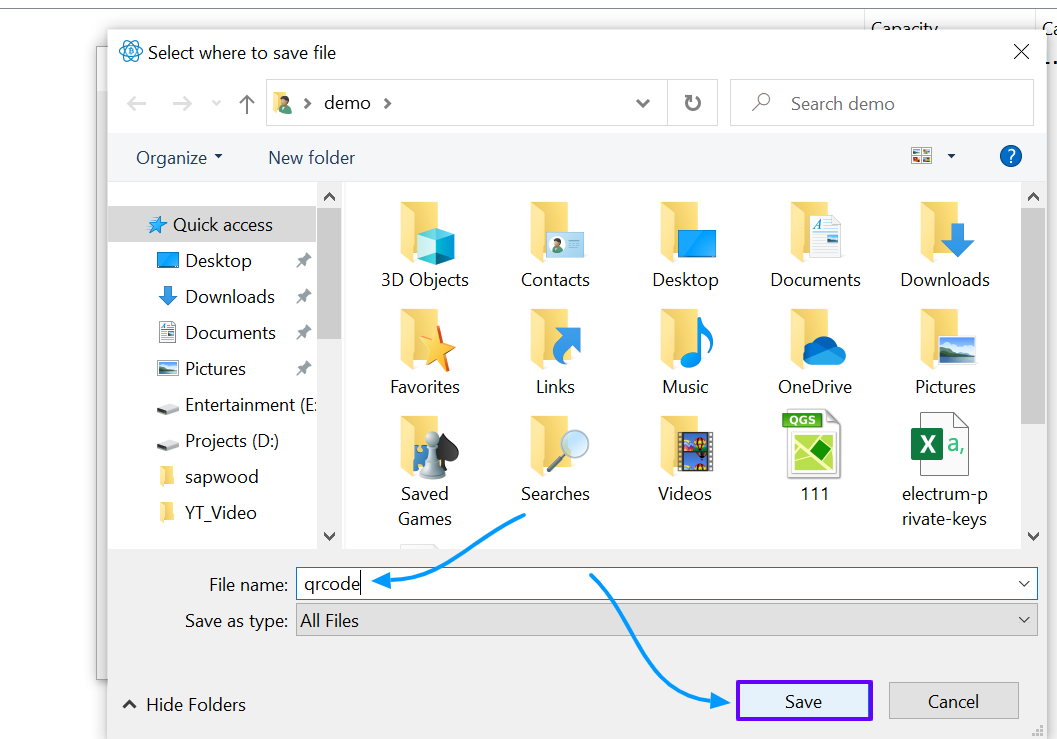Click demo in the address path
The image size is (1057, 739).
pos(347,103)
